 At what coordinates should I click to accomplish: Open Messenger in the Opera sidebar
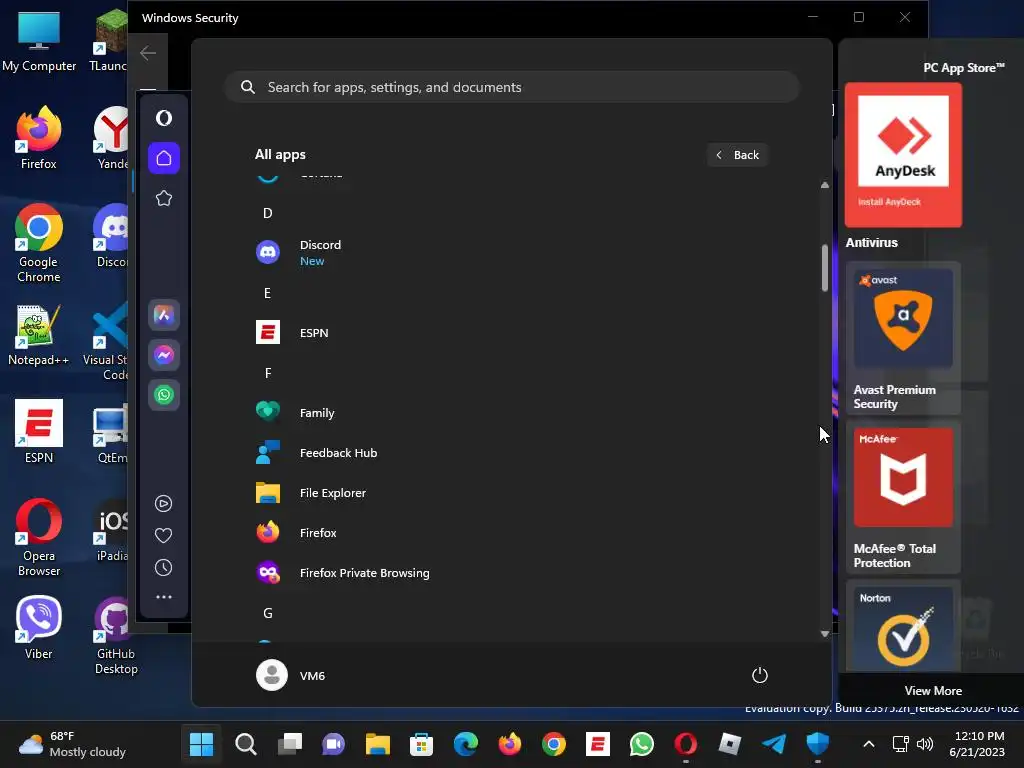(x=164, y=355)
